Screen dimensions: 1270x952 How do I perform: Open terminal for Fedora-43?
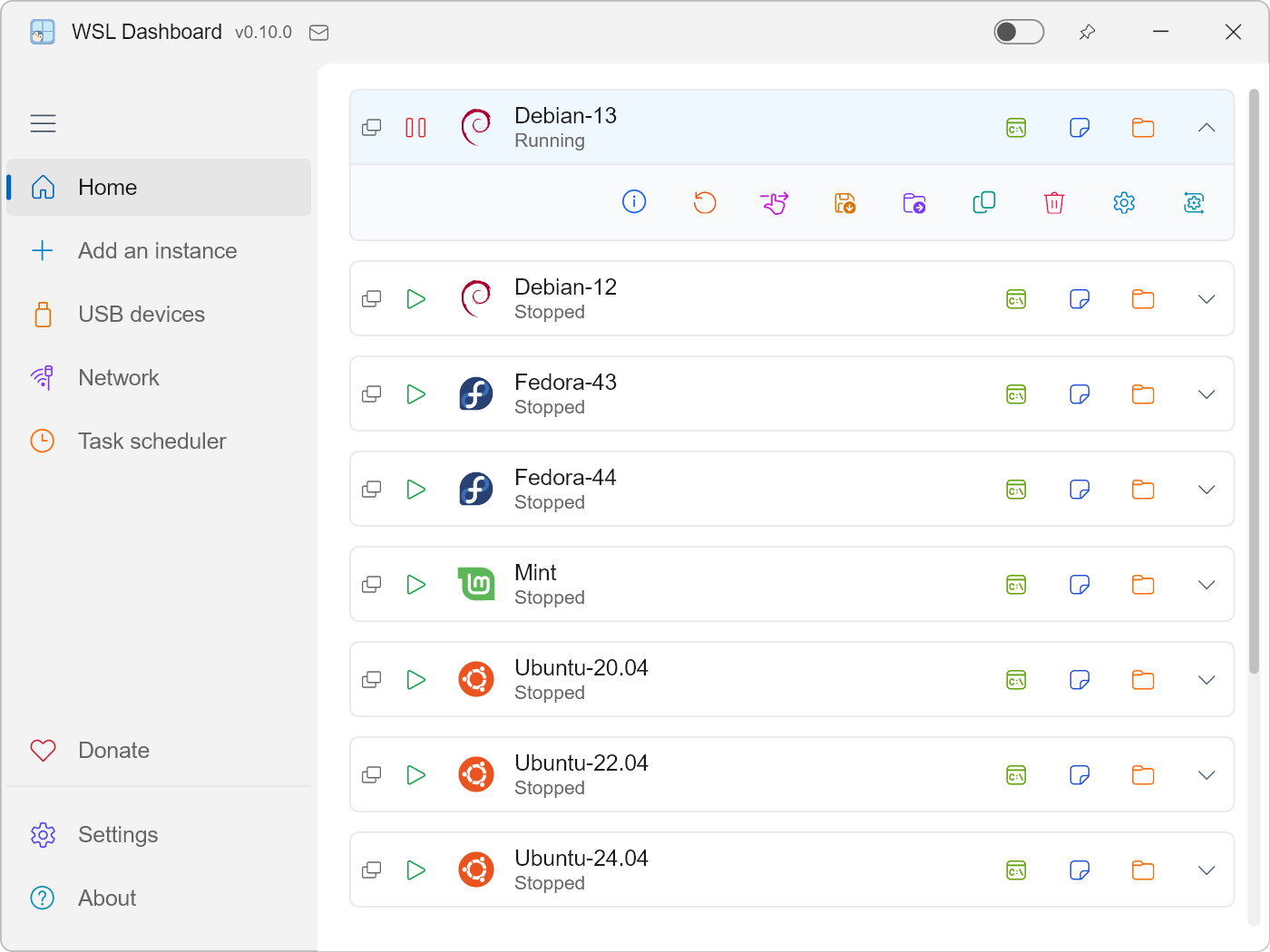point(1016,394)
